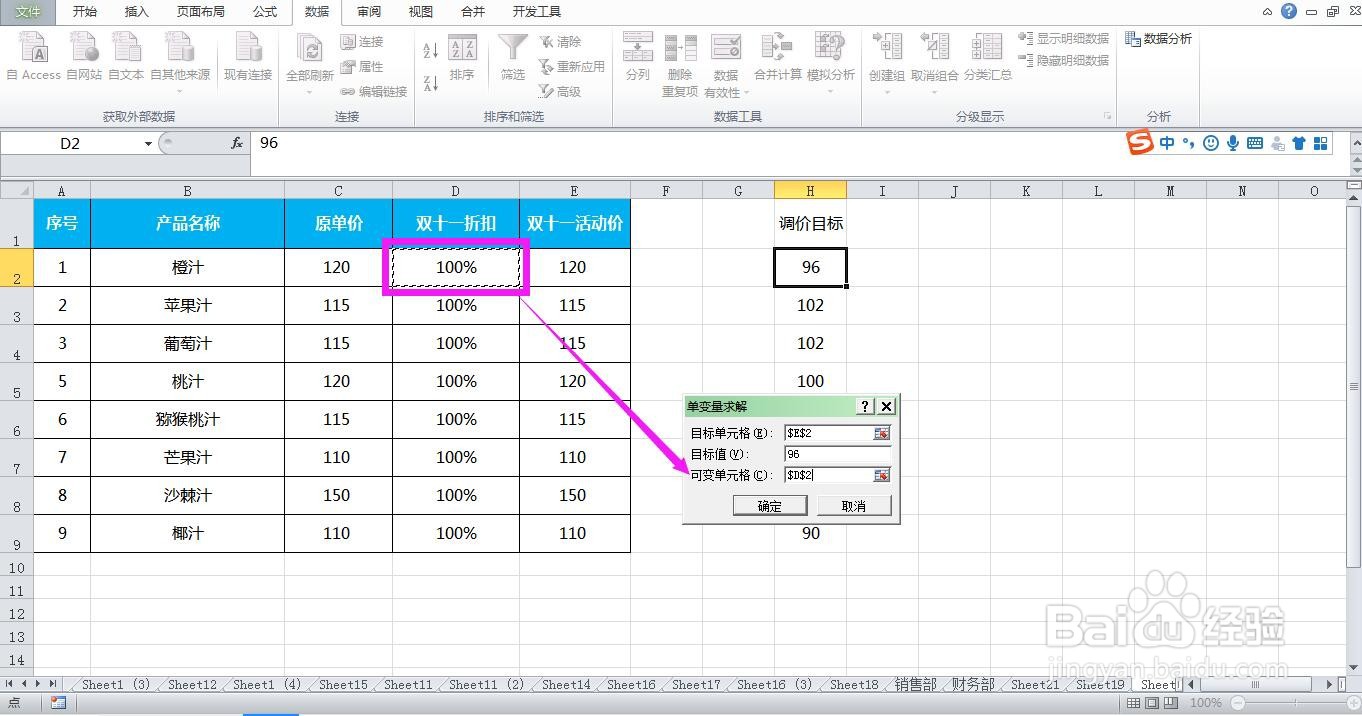Enable 筛选 (Filter) from the ribbon
This screenshot has width=1362, height=716.
[x=511, y=55]
